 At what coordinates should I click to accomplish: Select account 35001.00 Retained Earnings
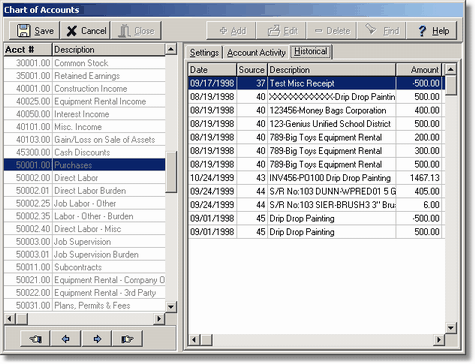85,76
